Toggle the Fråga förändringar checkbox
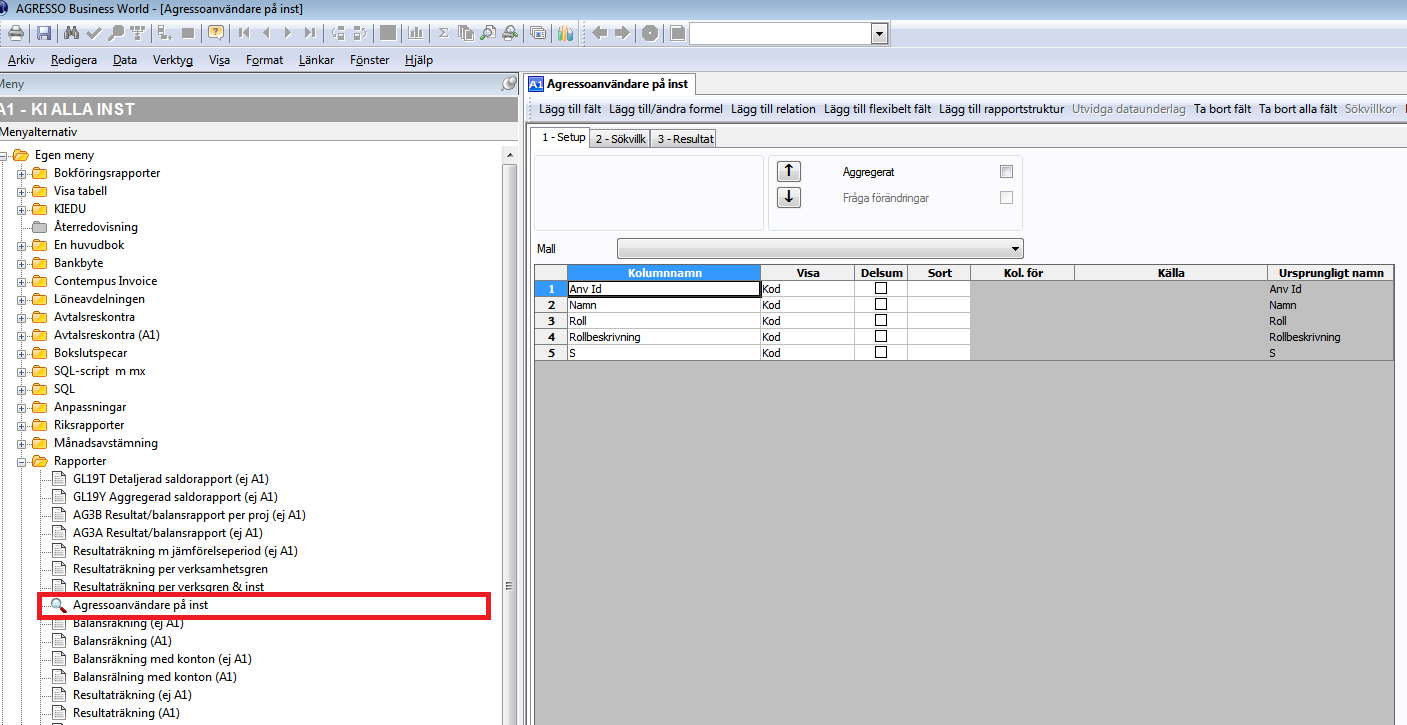Screen dimensions: 1407x725 [1006, 198]
